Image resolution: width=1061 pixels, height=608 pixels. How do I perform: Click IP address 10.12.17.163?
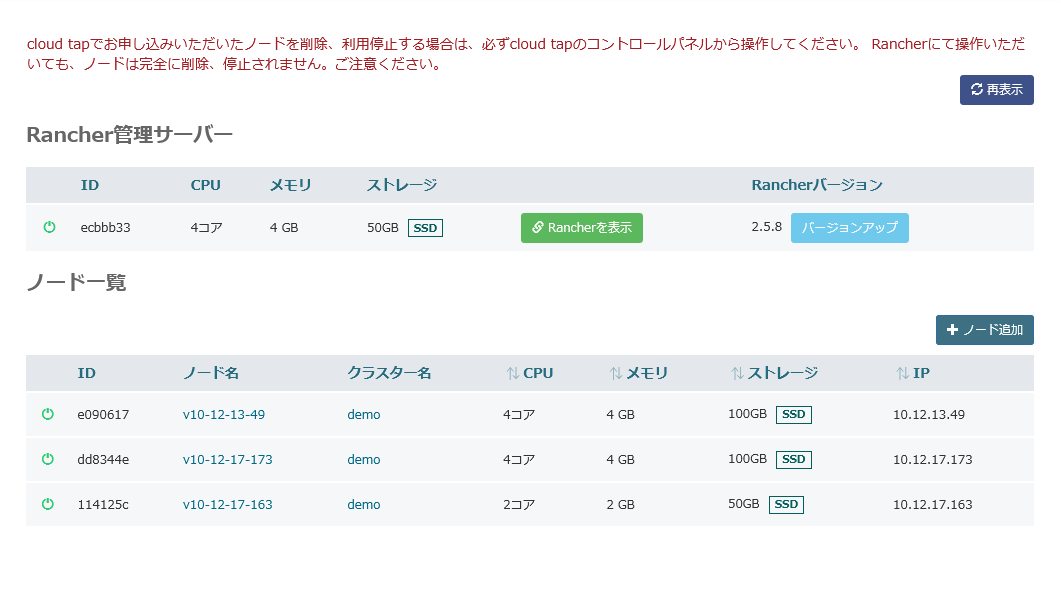[x=932, y=505]
